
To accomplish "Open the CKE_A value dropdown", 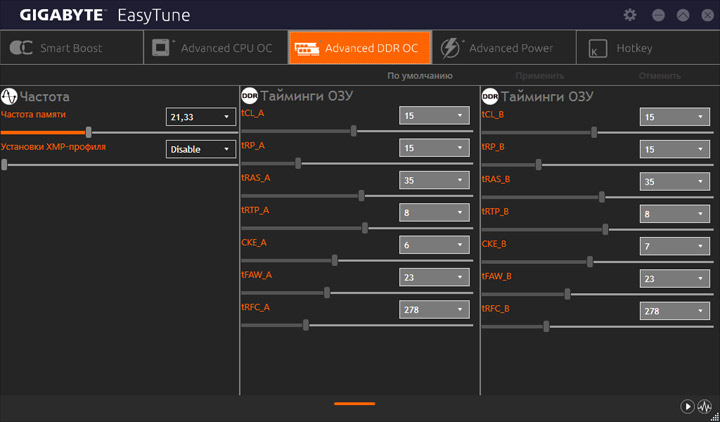I will coord(434,245).
